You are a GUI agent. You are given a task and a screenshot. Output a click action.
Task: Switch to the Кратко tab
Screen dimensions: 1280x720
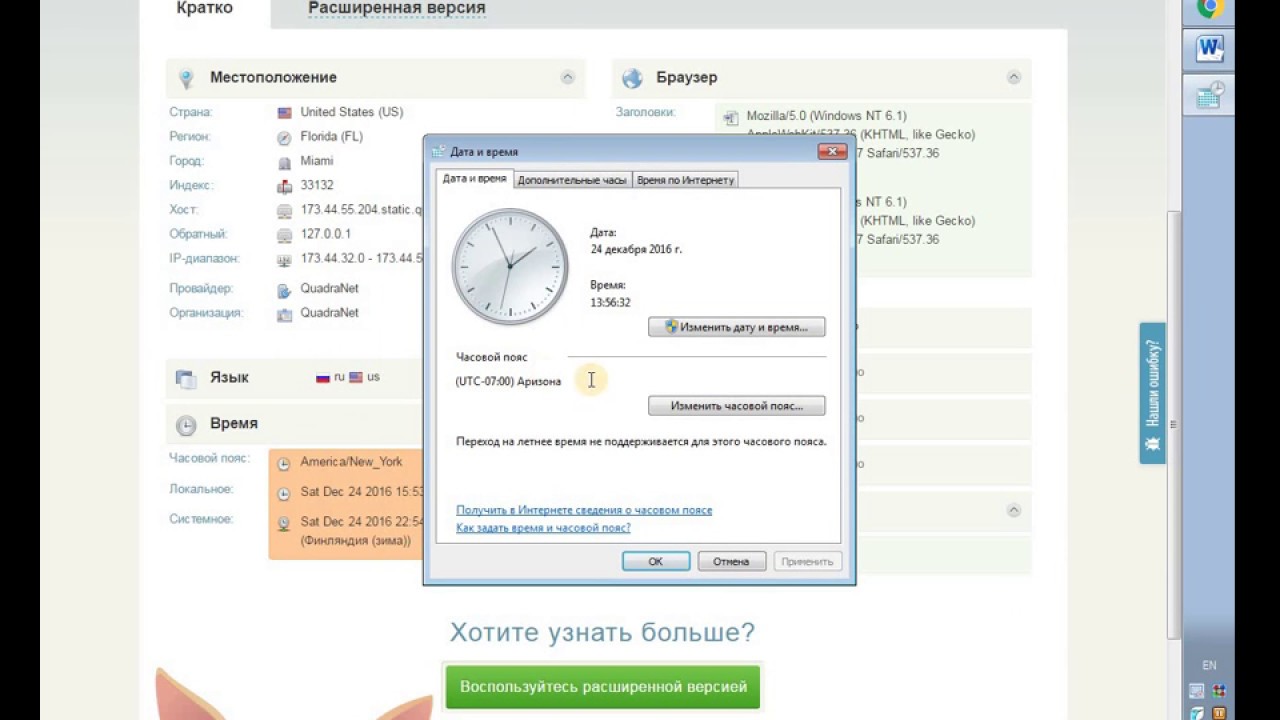(205, 8)
